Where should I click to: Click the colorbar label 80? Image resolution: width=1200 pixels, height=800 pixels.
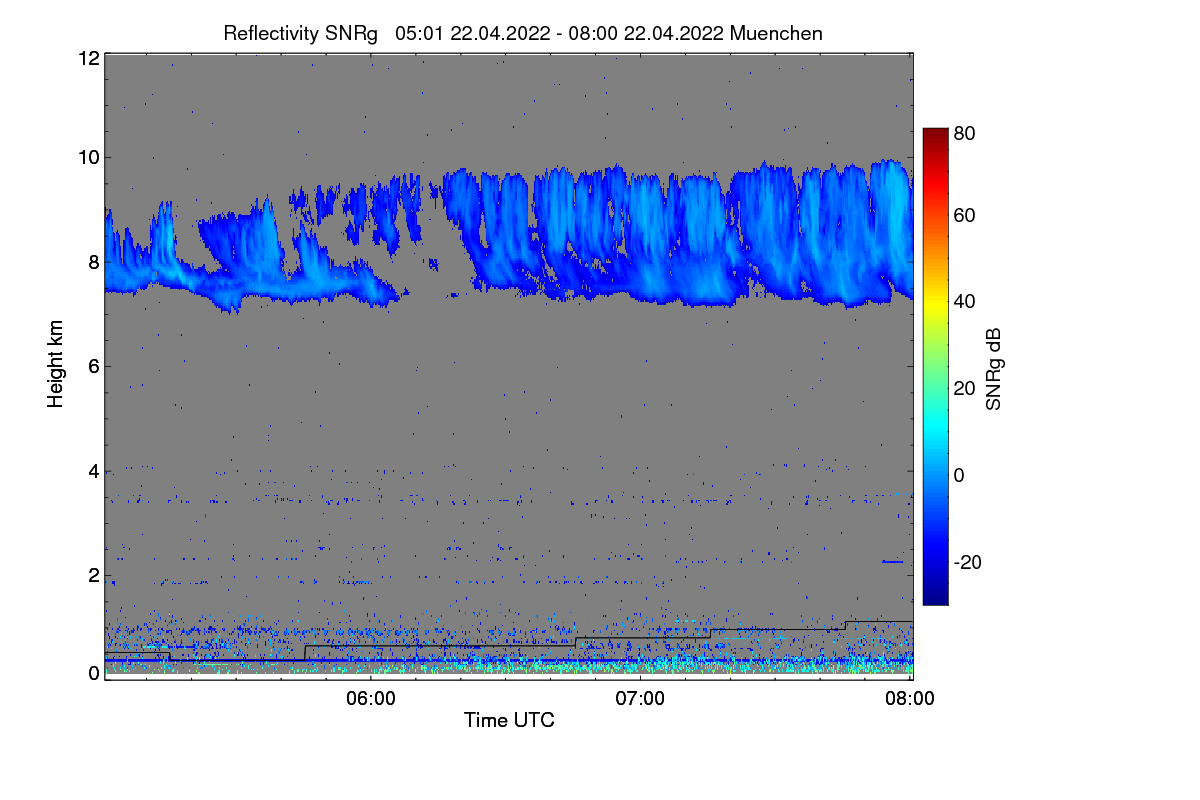click(x=964, y=131)
